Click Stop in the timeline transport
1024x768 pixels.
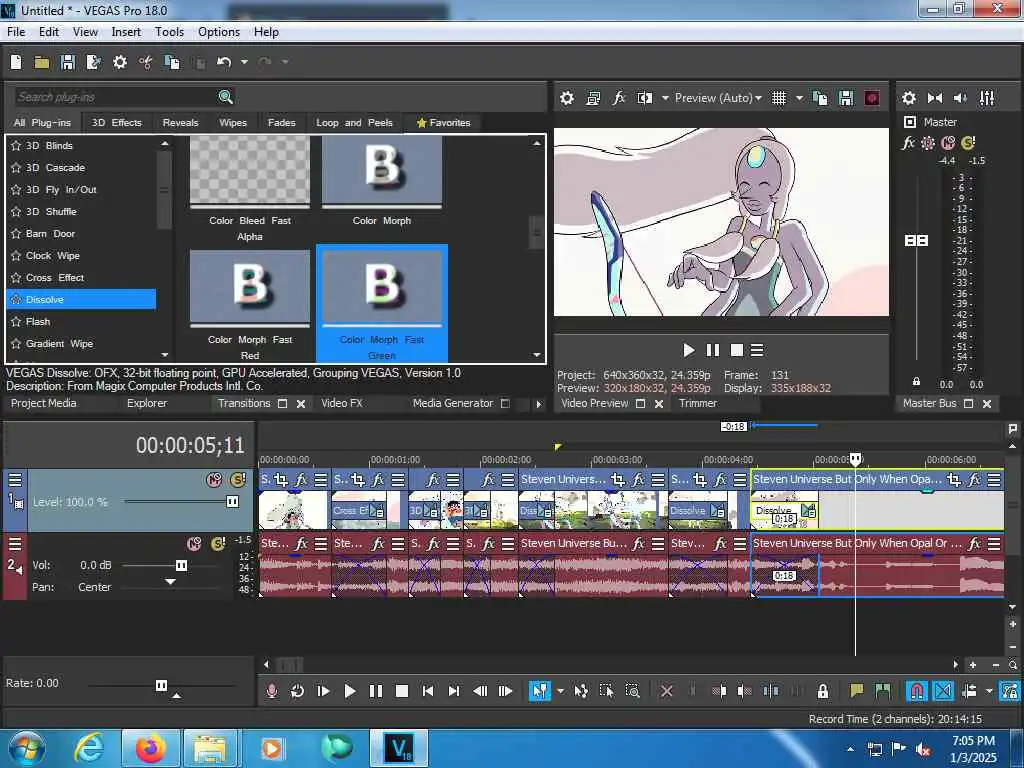tap(402, 690)
